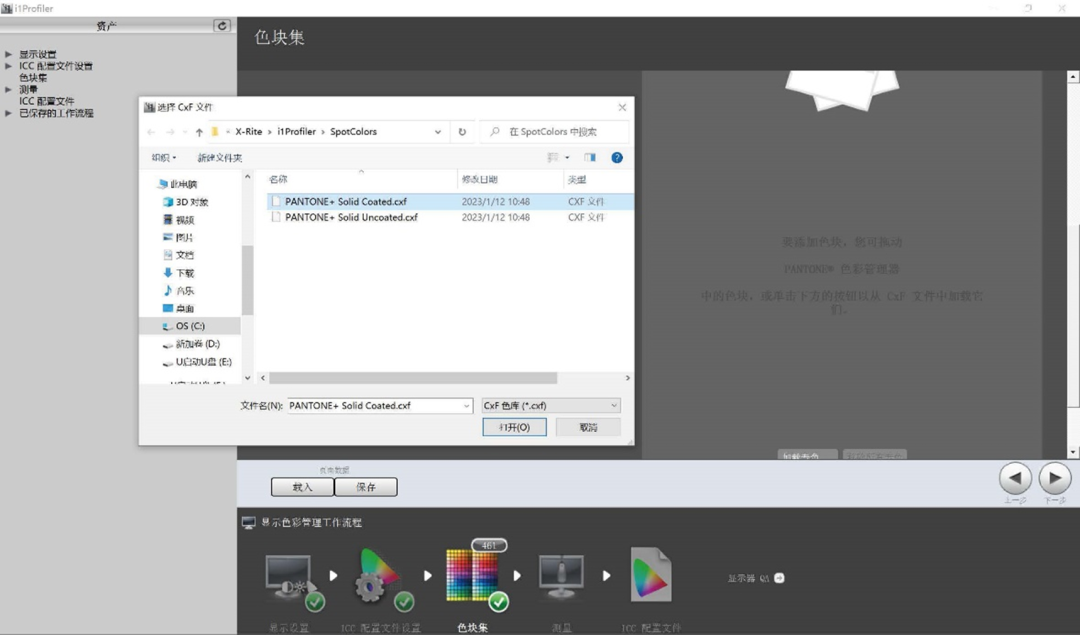Click the 显示器 QA arrow icon

(779, 578)
